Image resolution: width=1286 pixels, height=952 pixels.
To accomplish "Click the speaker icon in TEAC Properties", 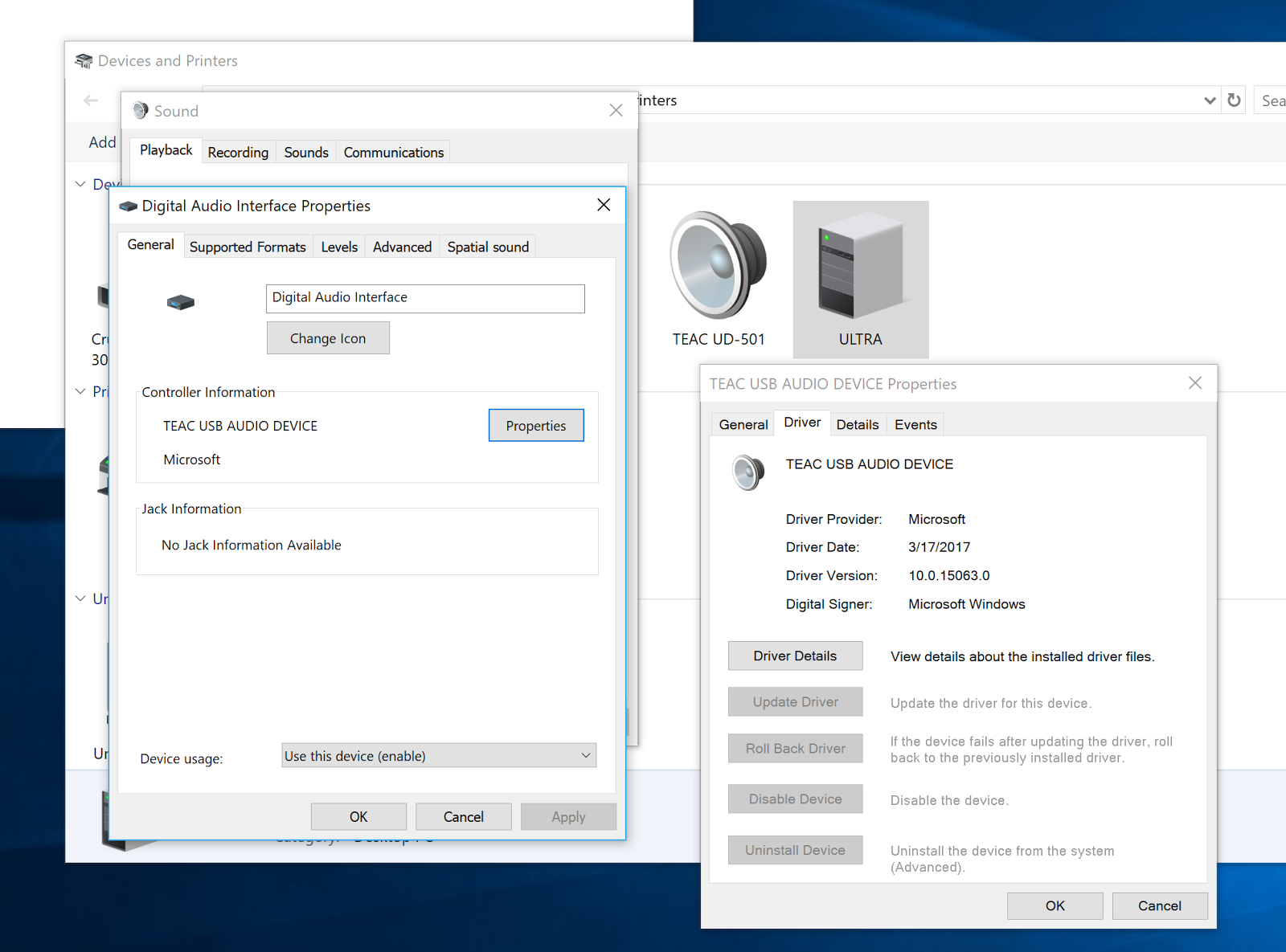I will coord(748,472).
